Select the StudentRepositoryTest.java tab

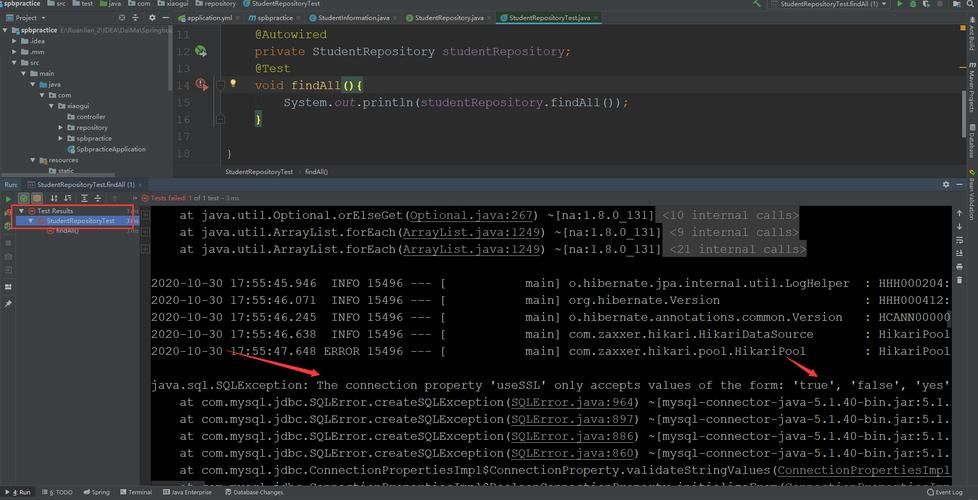coord(550,18)
